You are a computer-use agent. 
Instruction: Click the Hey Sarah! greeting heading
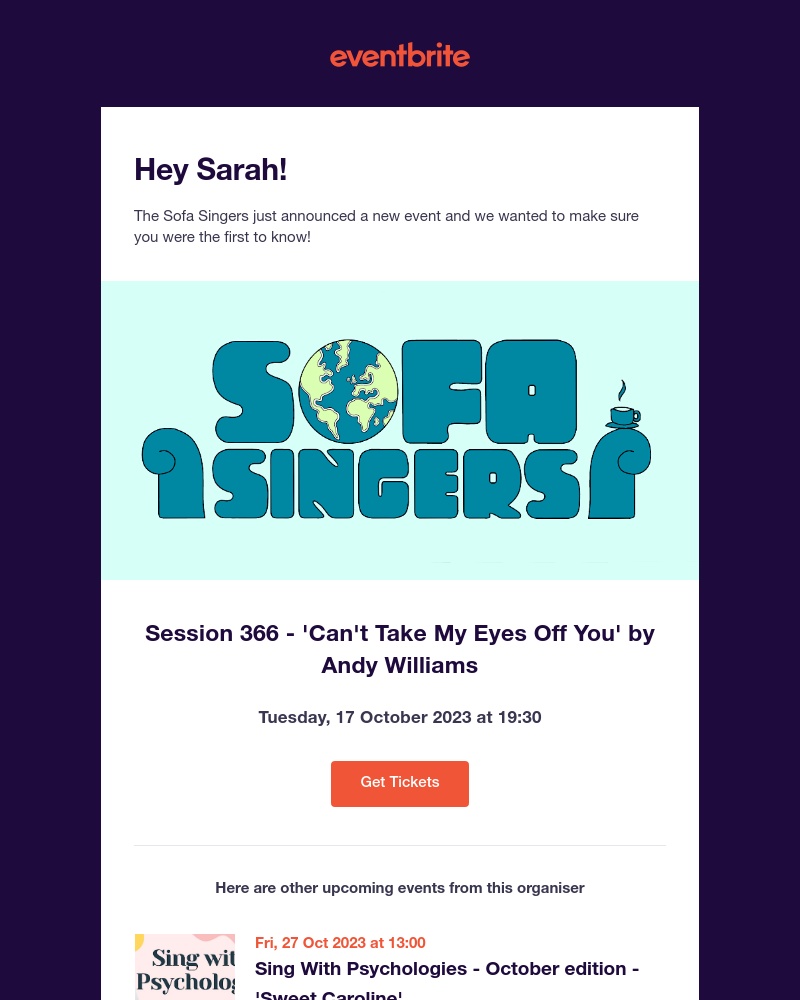point(211,170)
